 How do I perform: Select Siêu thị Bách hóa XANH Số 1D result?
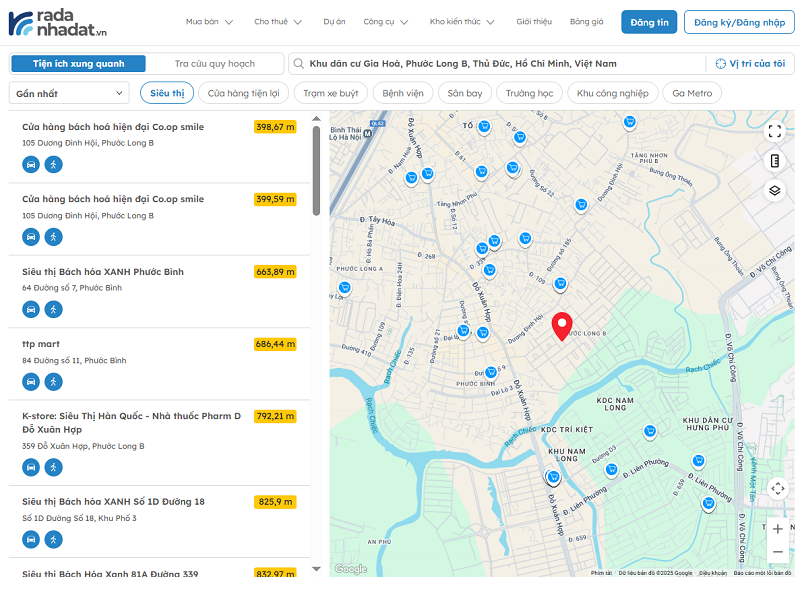[113, 502]
